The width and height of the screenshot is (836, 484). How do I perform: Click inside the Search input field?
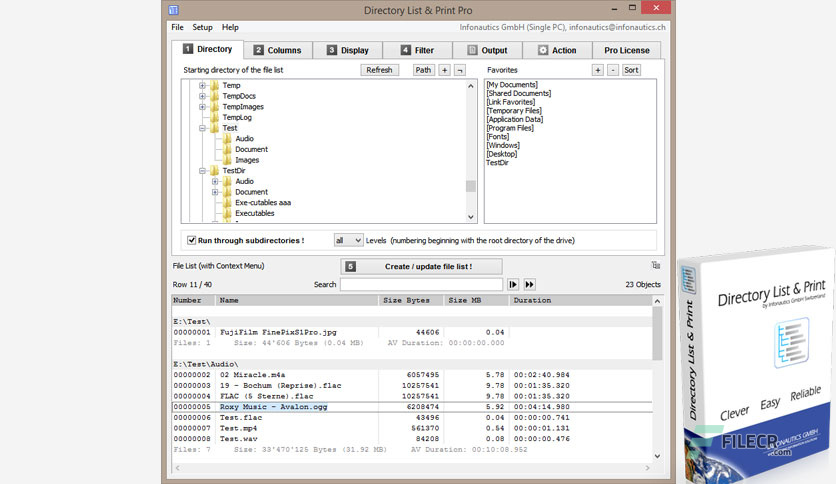pyautogui.click(x=421, y=285)
